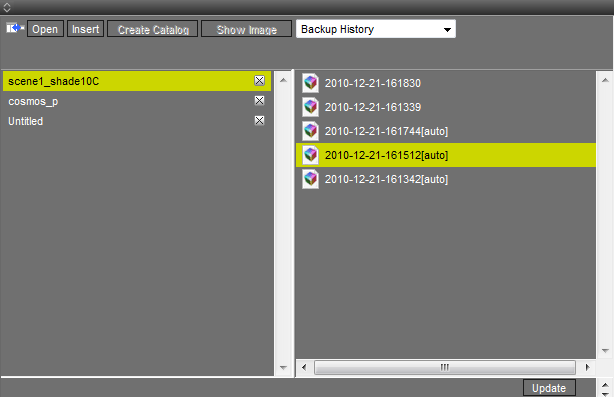Viewport: 614px width, 397px height.
Task: Click the left arrow of the horizontal scrollbar
Action: [x=304, y=367]
